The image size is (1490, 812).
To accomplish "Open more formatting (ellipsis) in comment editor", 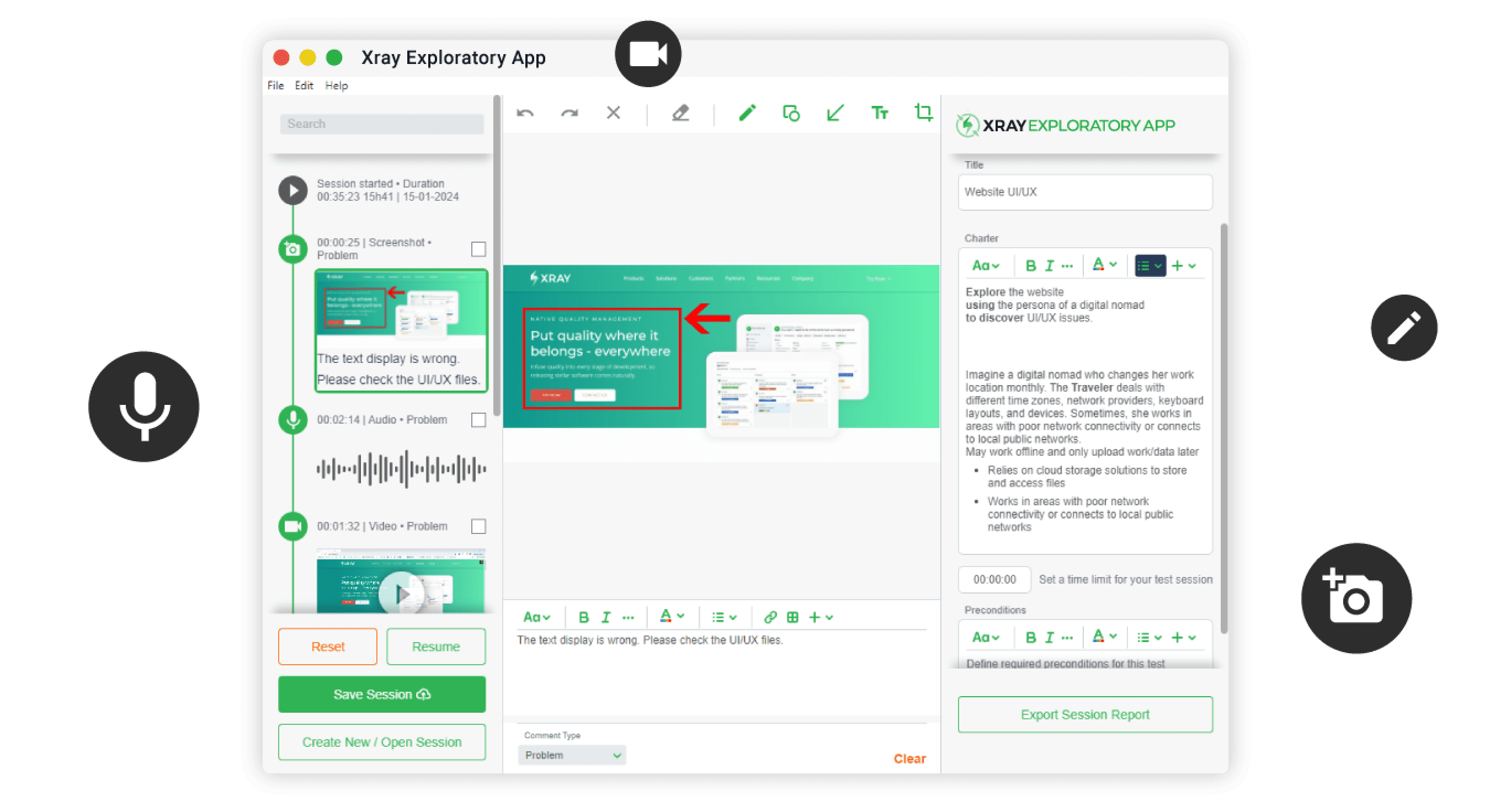I will (627, 618).
